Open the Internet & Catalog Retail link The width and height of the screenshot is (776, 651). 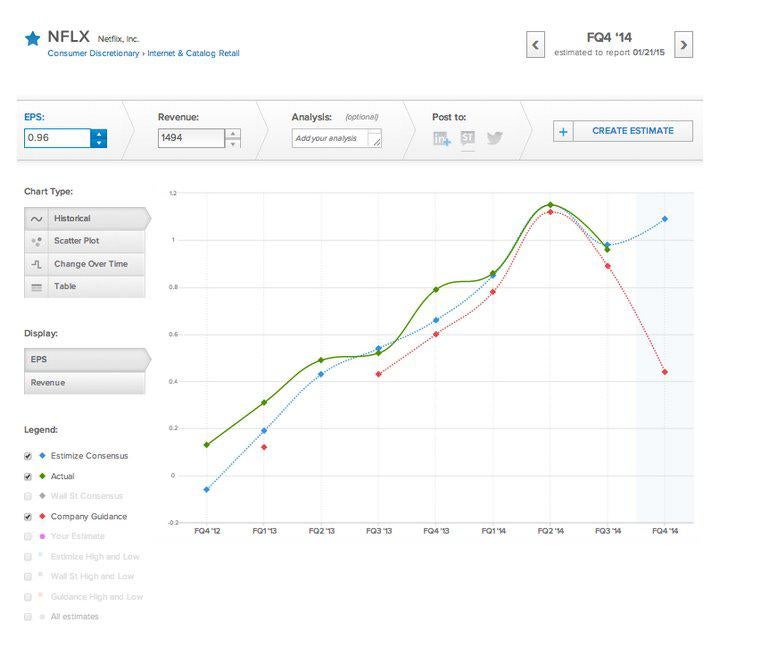[193, 53]
